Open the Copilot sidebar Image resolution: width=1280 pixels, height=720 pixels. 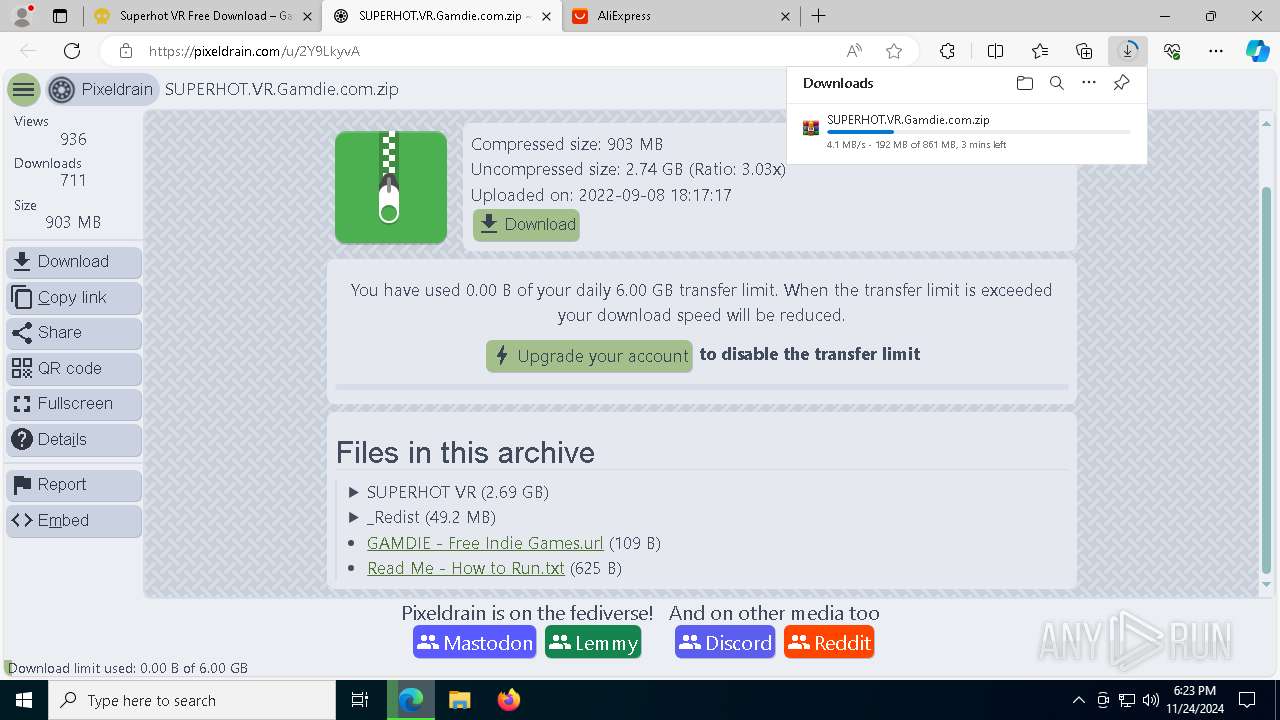(x=1257, y=51)
